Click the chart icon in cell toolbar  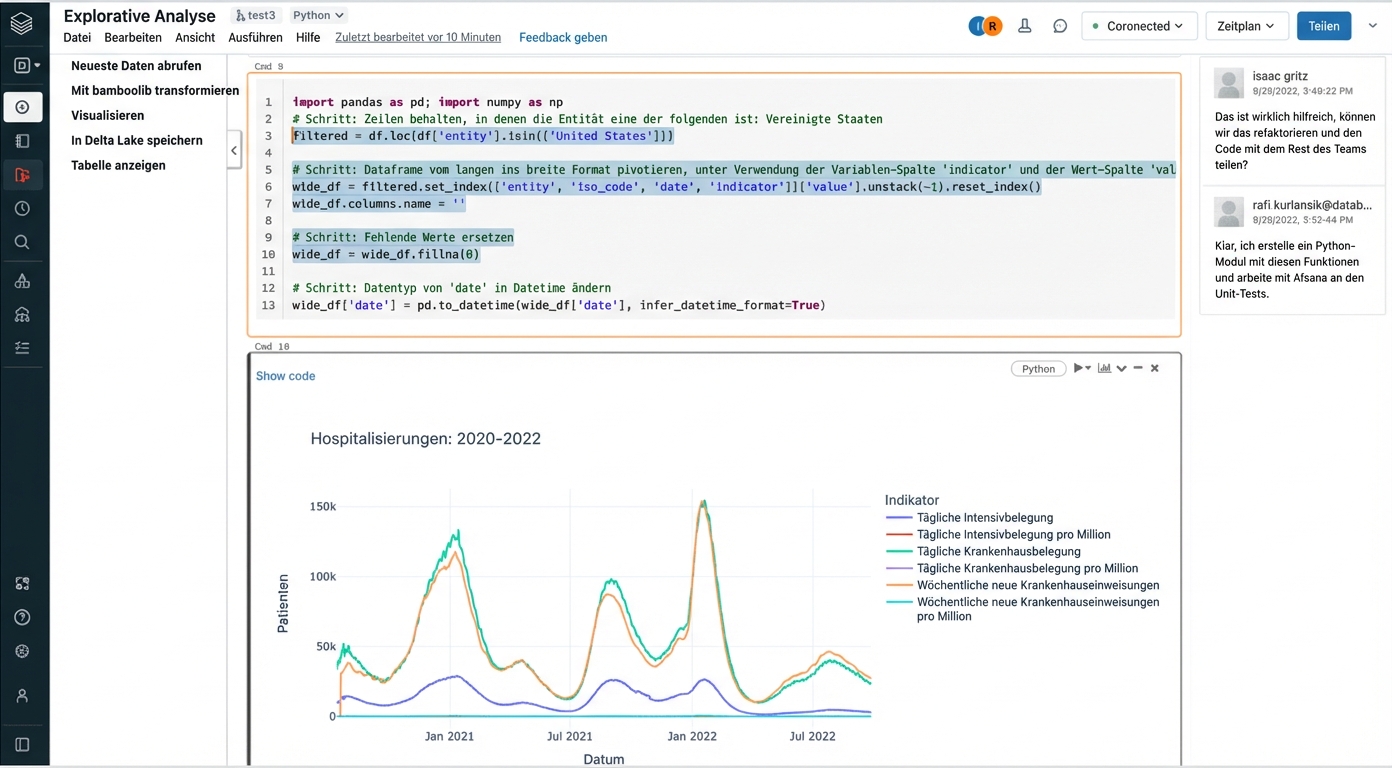click(x=1104, y=368)
